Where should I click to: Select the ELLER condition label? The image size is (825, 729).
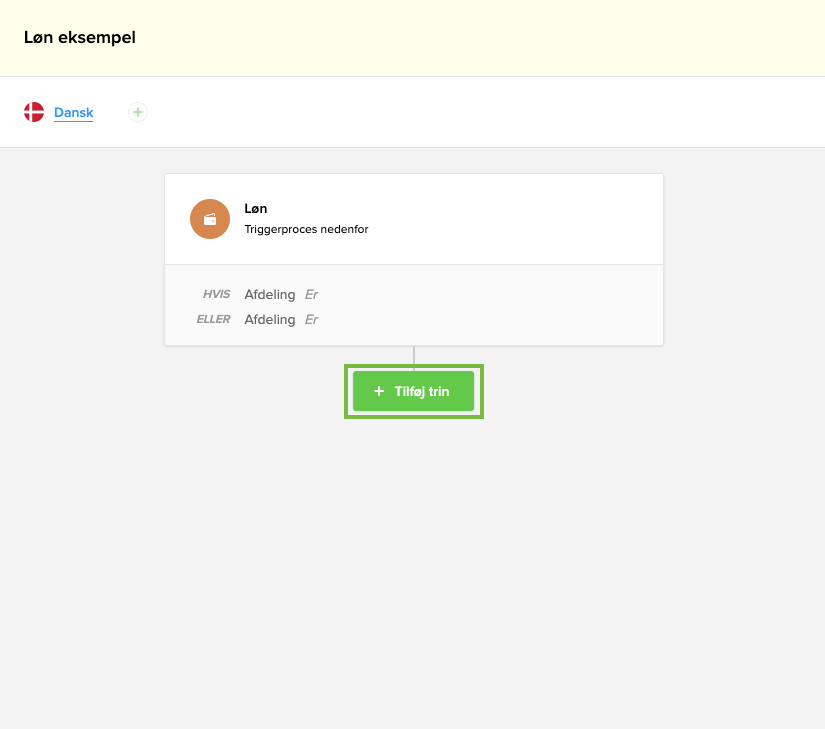coord(213,320)
